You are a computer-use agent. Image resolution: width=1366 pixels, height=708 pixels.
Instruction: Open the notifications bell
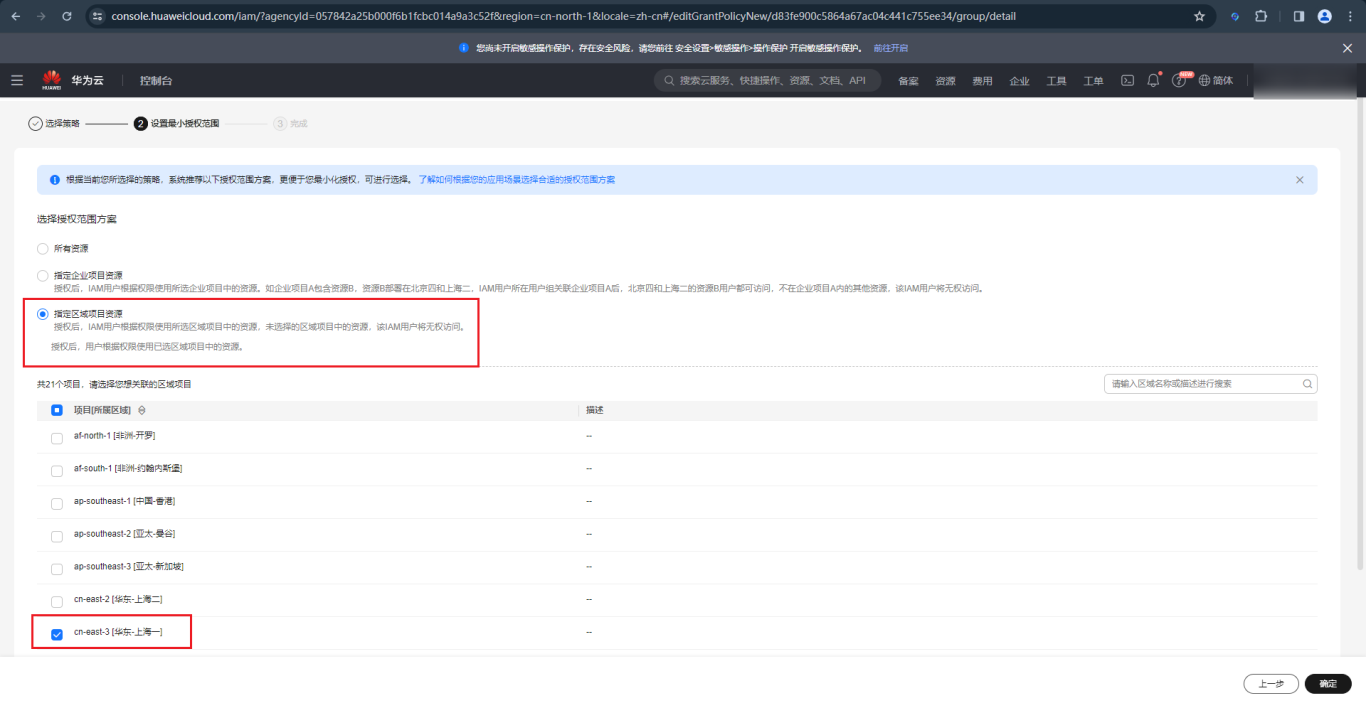1153,81
